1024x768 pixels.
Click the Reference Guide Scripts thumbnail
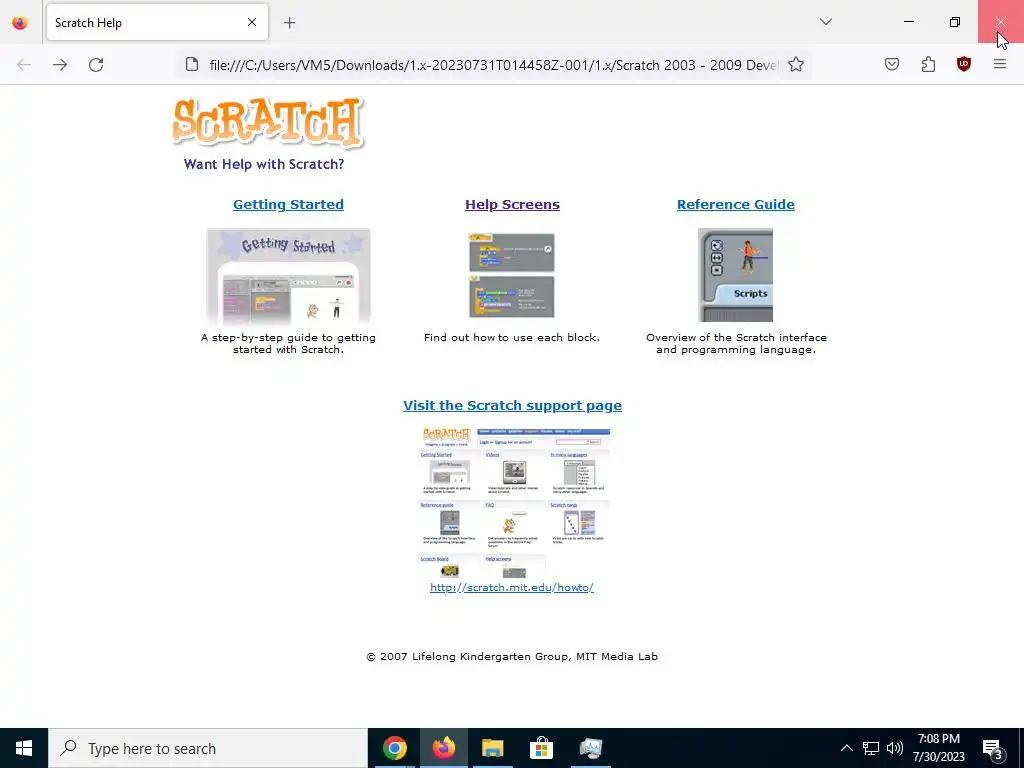(735, 275)
